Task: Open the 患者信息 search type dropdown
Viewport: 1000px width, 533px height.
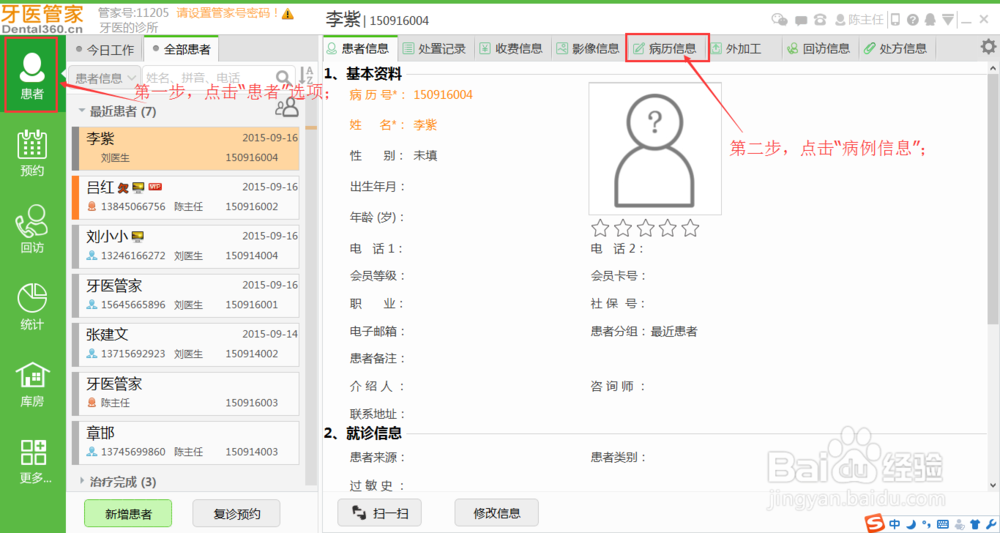Action: click(x=105, y=78)
